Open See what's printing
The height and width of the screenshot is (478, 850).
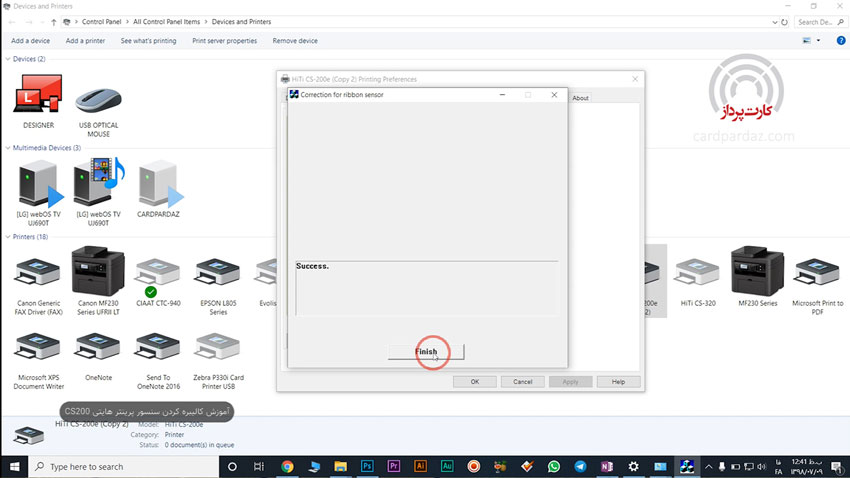click(148, 41)
